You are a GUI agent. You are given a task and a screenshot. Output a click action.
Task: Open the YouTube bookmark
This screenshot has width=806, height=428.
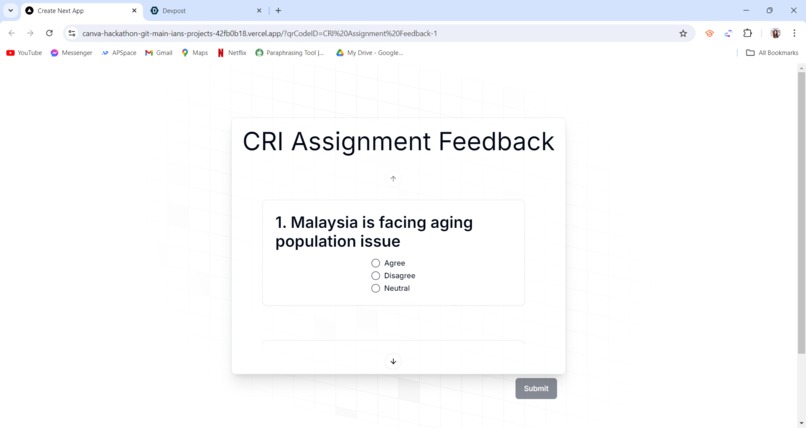point(24,53)
